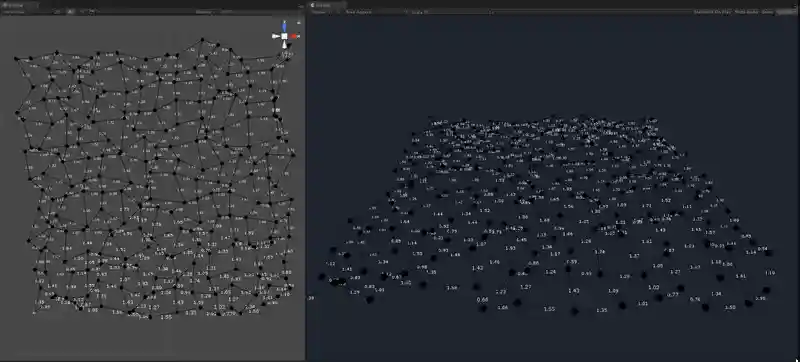Click the red X axis cone of the orientation gizmo

point(293,36)
